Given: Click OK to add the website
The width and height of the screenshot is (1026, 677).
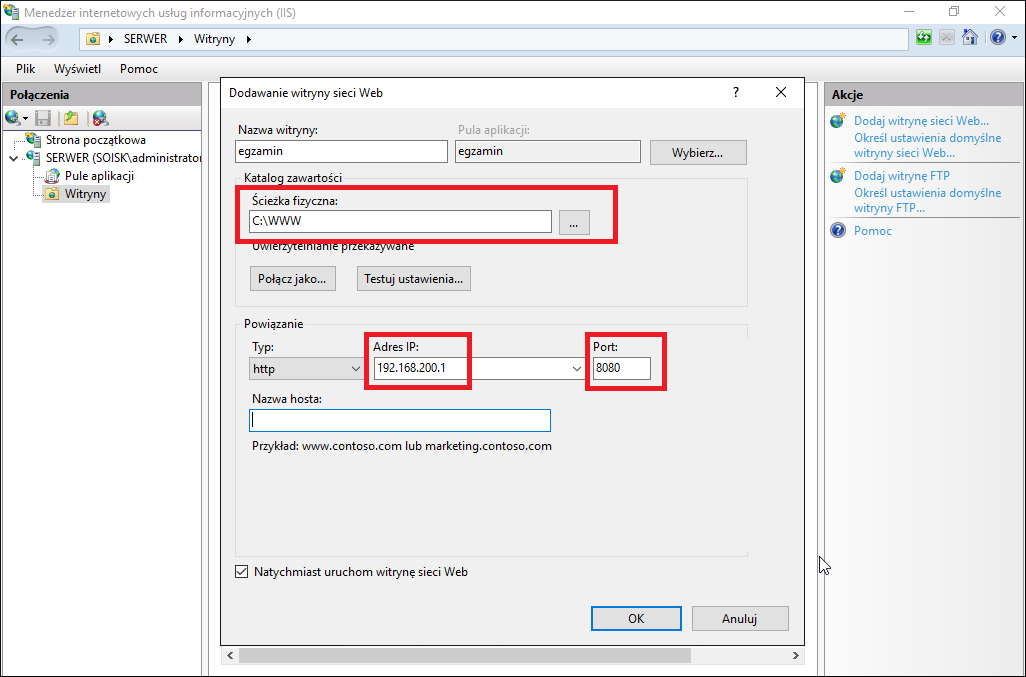Looking at the screenshot, I should [636, 618].
